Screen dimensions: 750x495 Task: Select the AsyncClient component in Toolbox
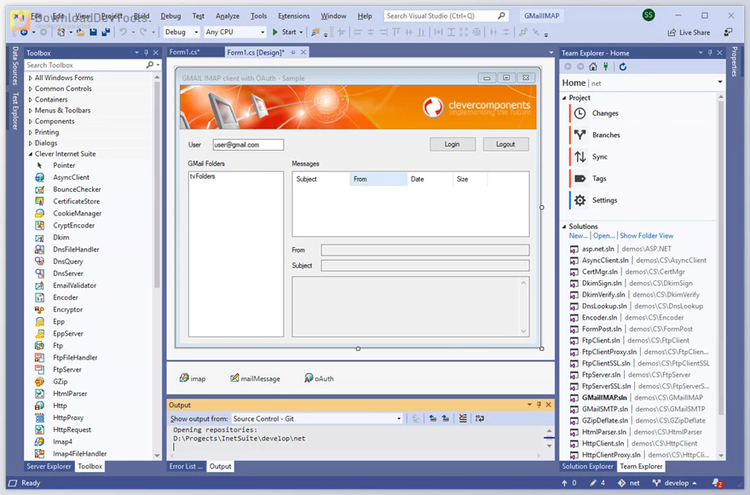[71, 177]
